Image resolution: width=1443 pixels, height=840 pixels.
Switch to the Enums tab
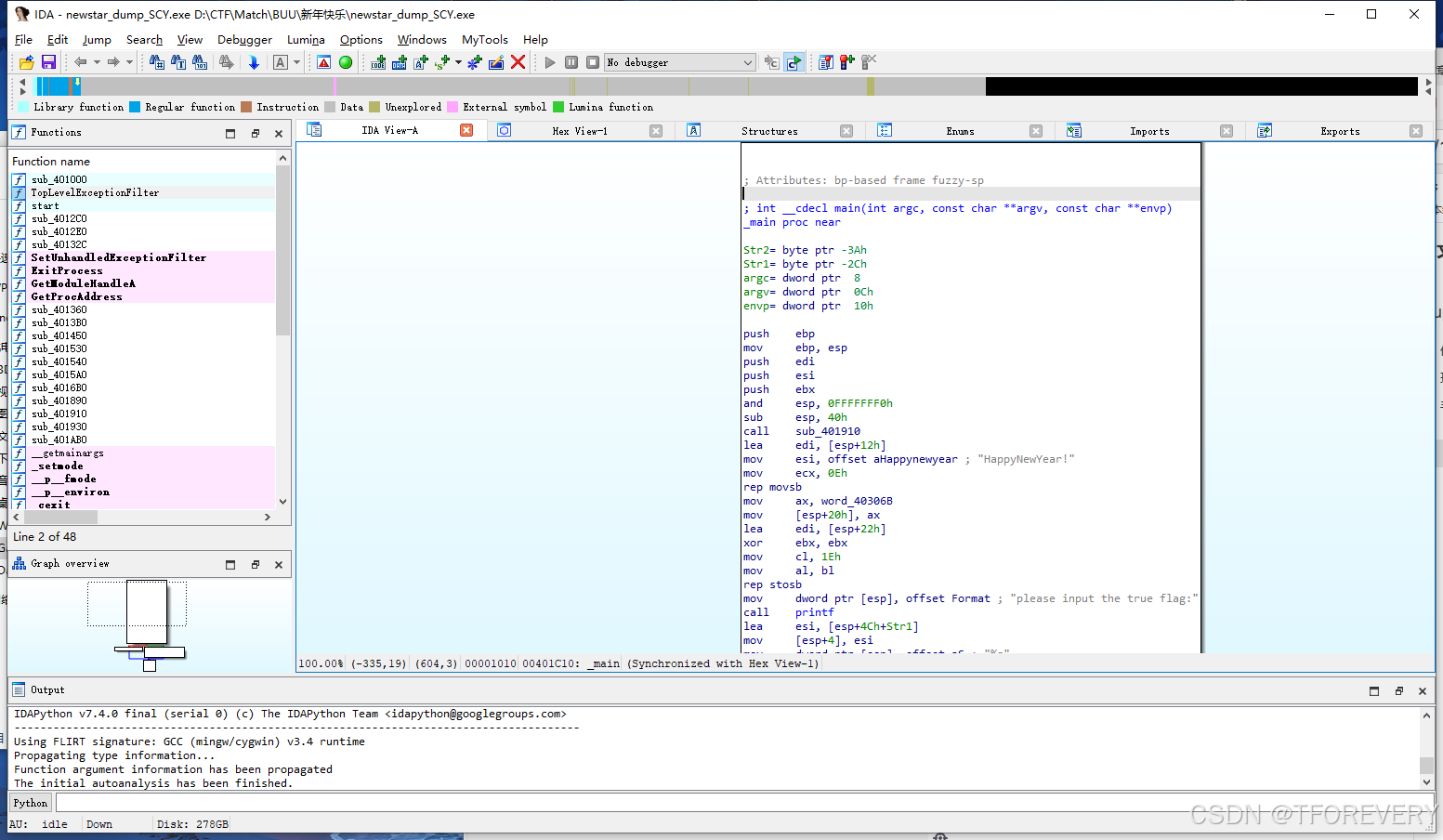(960, 131)
